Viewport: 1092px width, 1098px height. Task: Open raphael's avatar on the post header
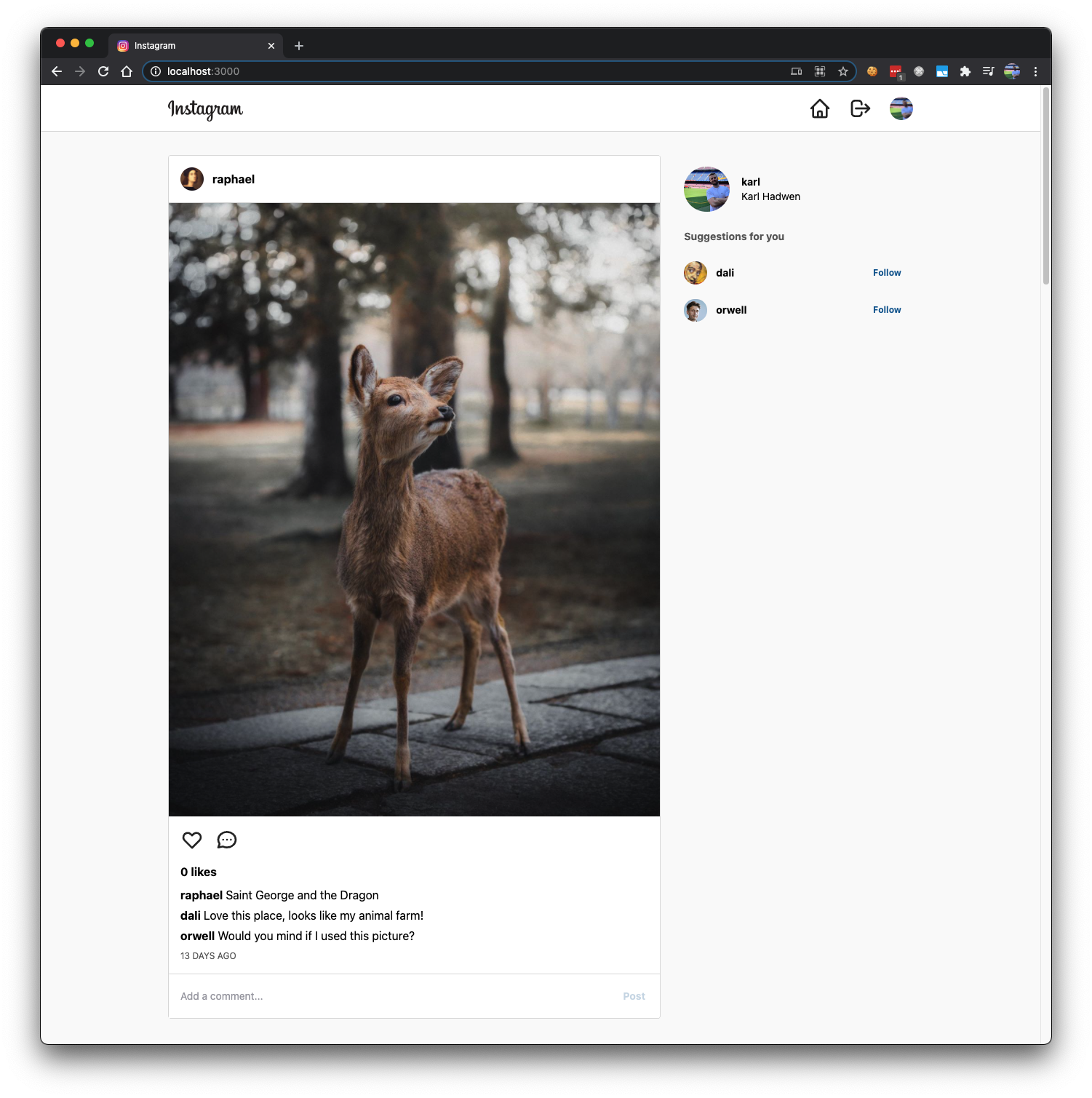(x=192, y=179)
